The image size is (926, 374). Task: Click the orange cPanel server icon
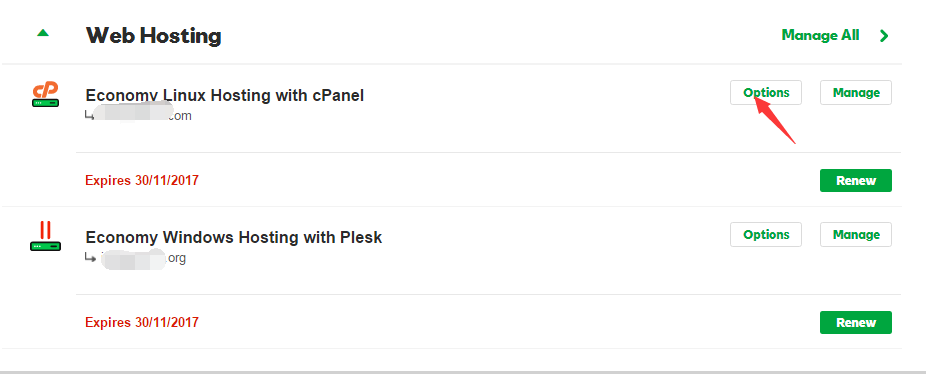[45, 95]
